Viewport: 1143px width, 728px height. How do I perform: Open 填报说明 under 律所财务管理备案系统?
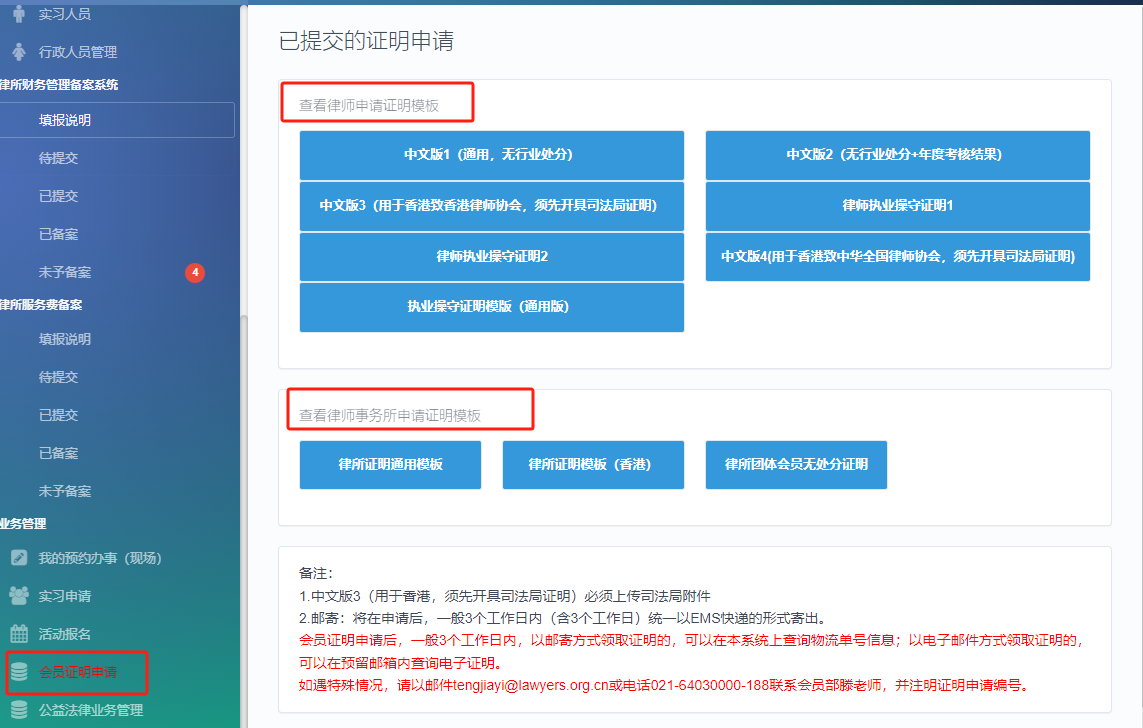[65, 120]
